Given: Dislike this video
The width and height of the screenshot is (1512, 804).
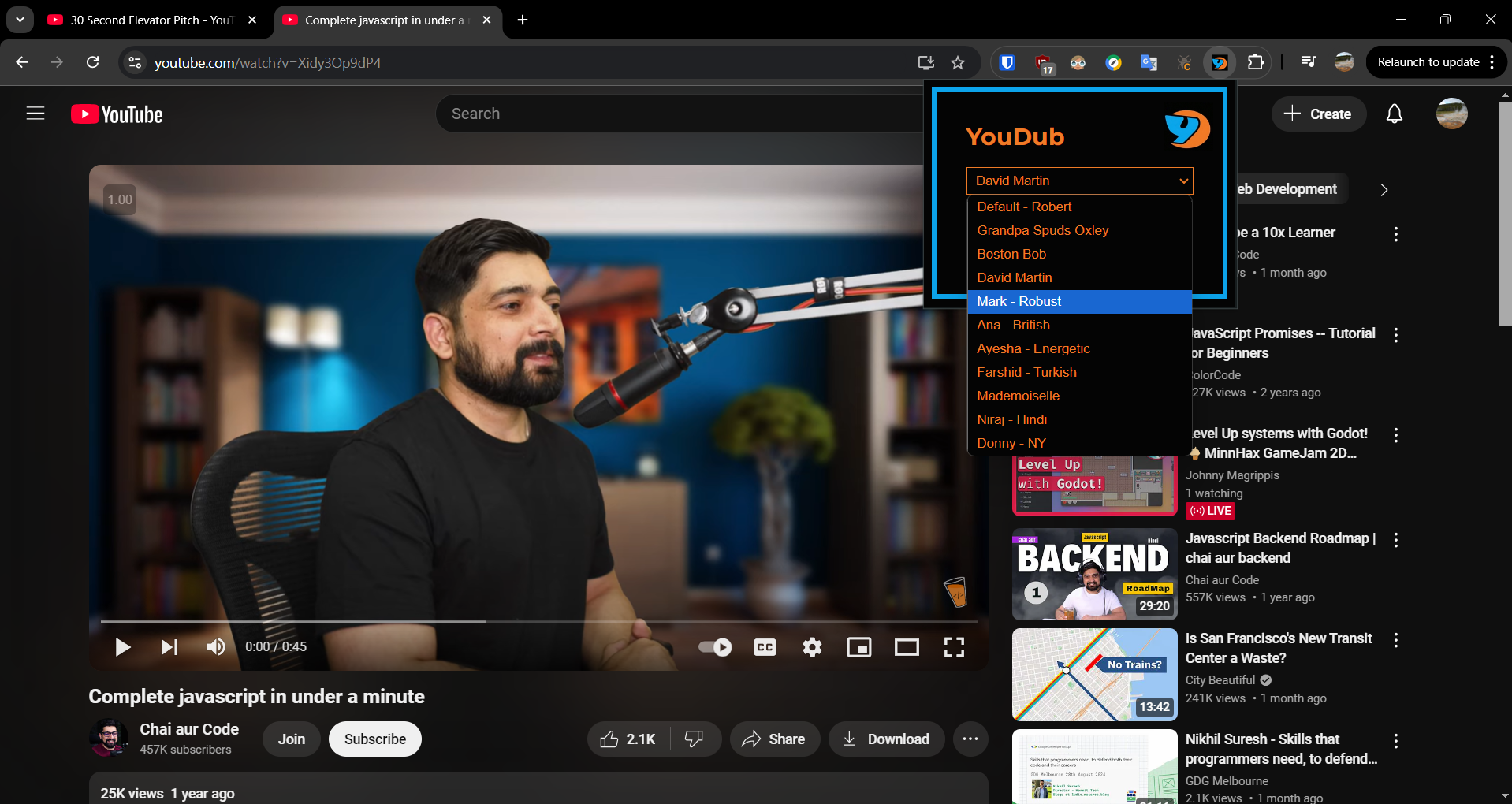Looking at the screenshot, I should (695, 739).
